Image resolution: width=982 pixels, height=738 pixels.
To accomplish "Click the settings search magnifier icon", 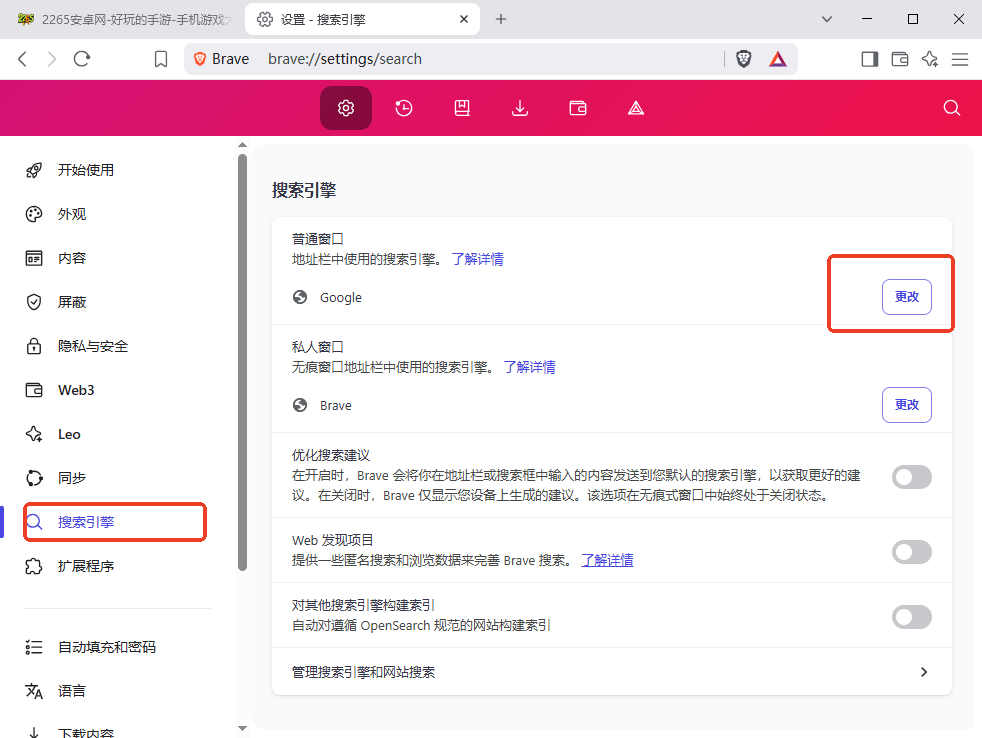I will [x=952, y=108].
